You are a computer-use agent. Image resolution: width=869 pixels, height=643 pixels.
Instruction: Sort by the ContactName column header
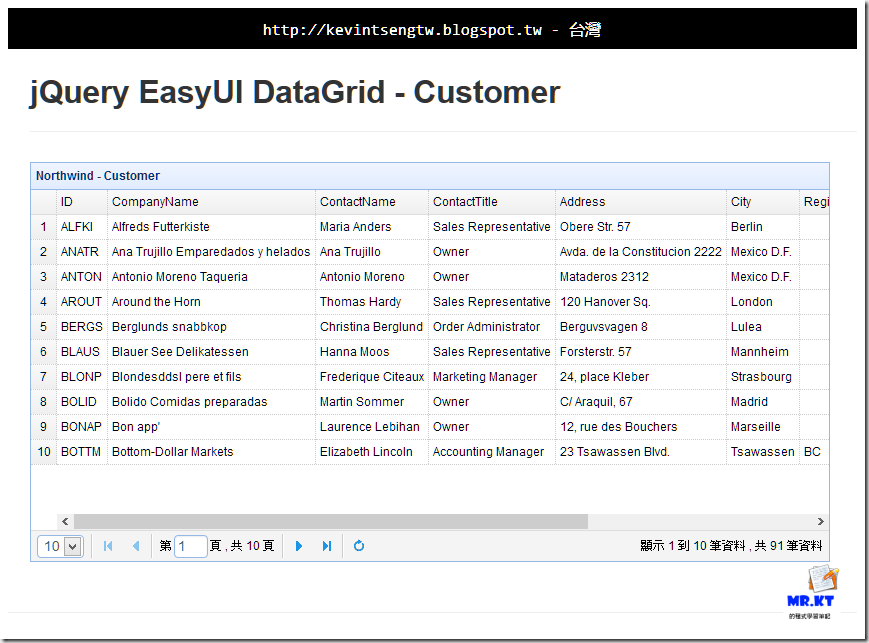pos(372,202)
